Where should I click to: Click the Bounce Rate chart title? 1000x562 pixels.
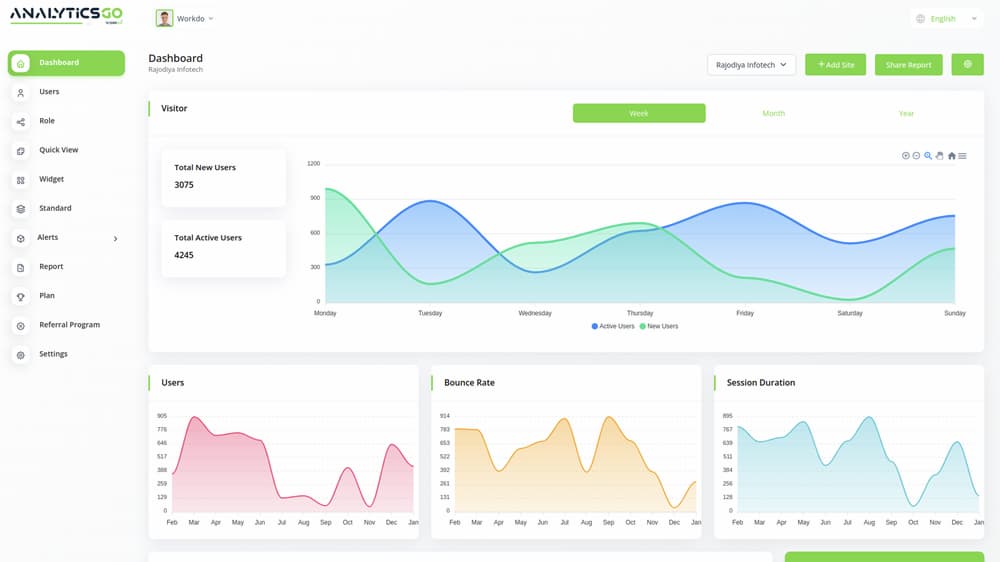(x=469, y=383)
